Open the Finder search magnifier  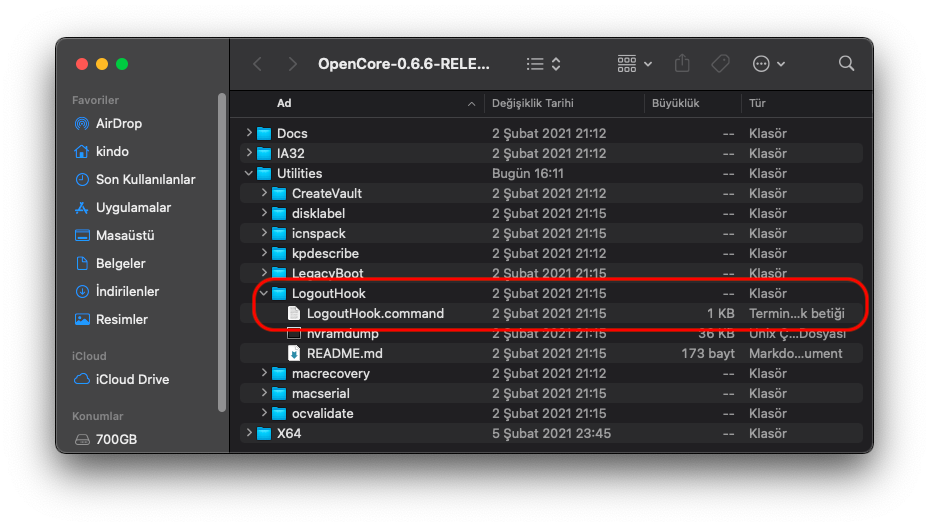point(846,64)
